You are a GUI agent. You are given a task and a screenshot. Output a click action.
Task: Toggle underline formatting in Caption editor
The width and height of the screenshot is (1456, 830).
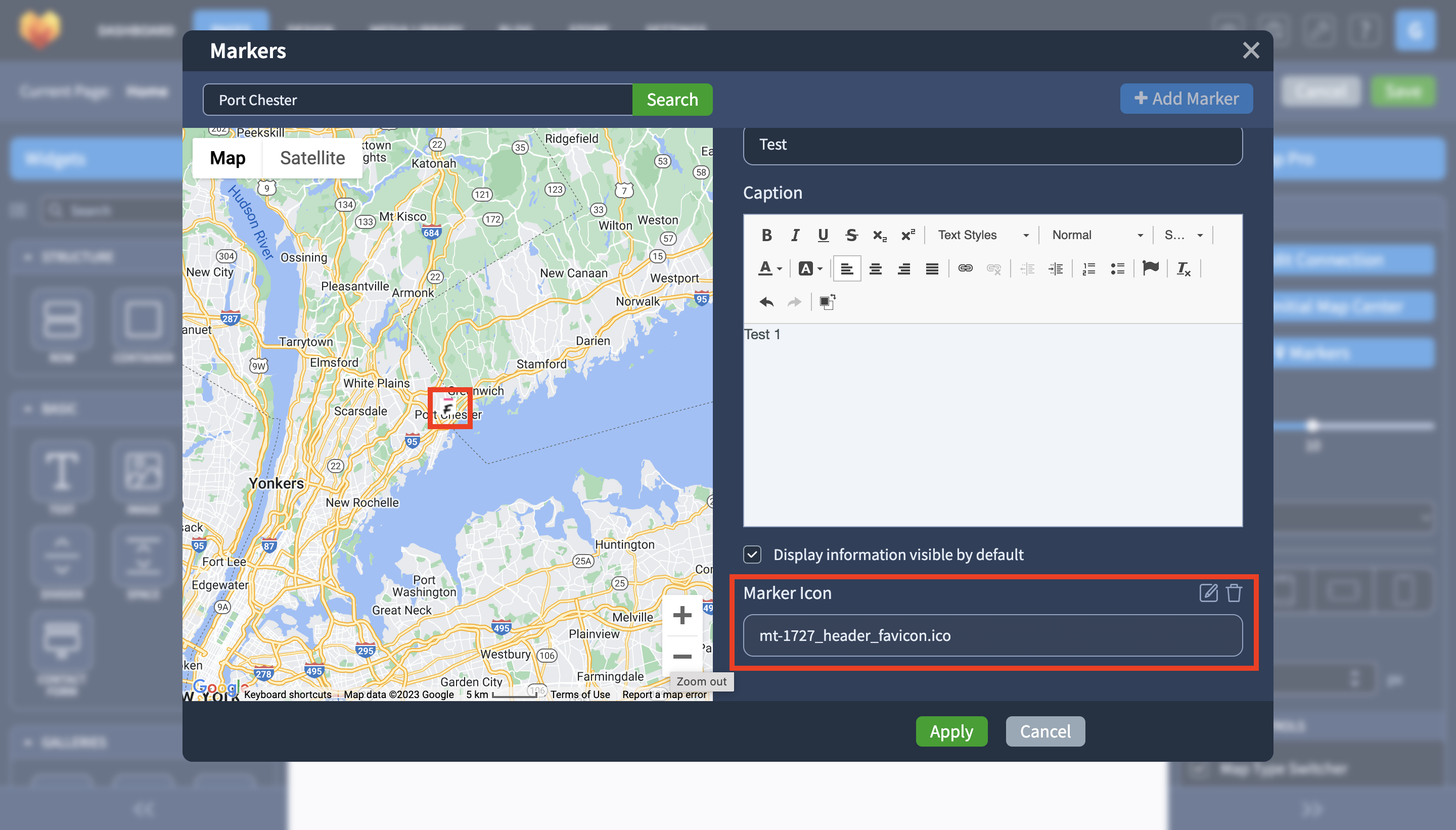coord(823,235)
